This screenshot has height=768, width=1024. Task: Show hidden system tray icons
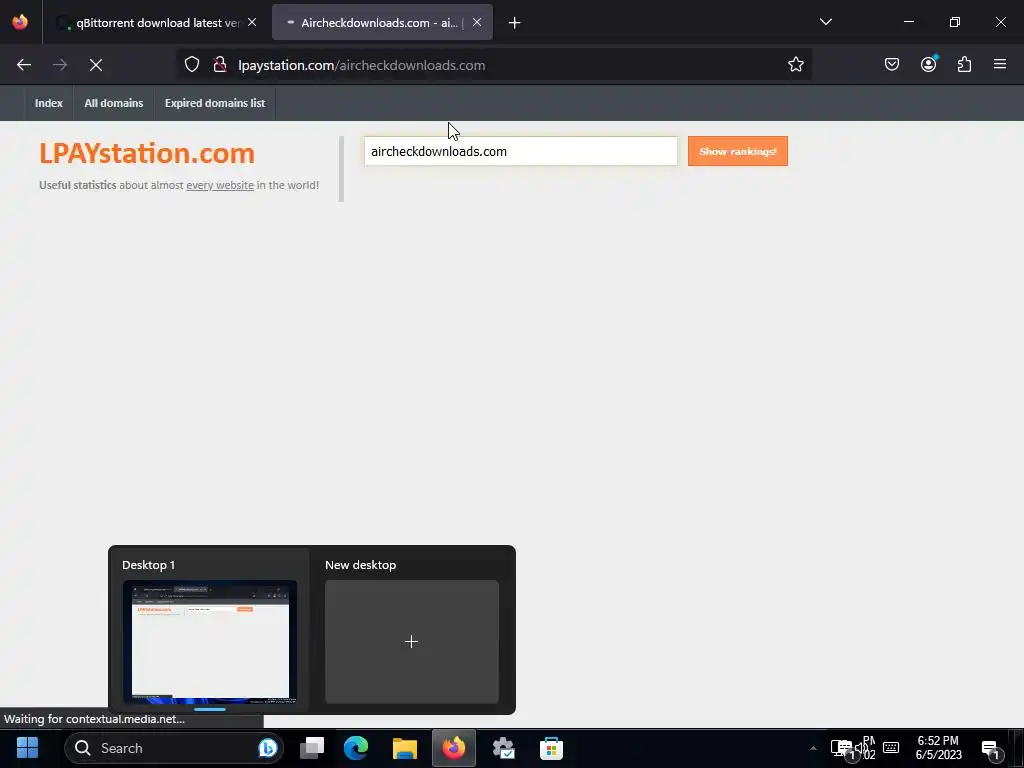[813, 748]
